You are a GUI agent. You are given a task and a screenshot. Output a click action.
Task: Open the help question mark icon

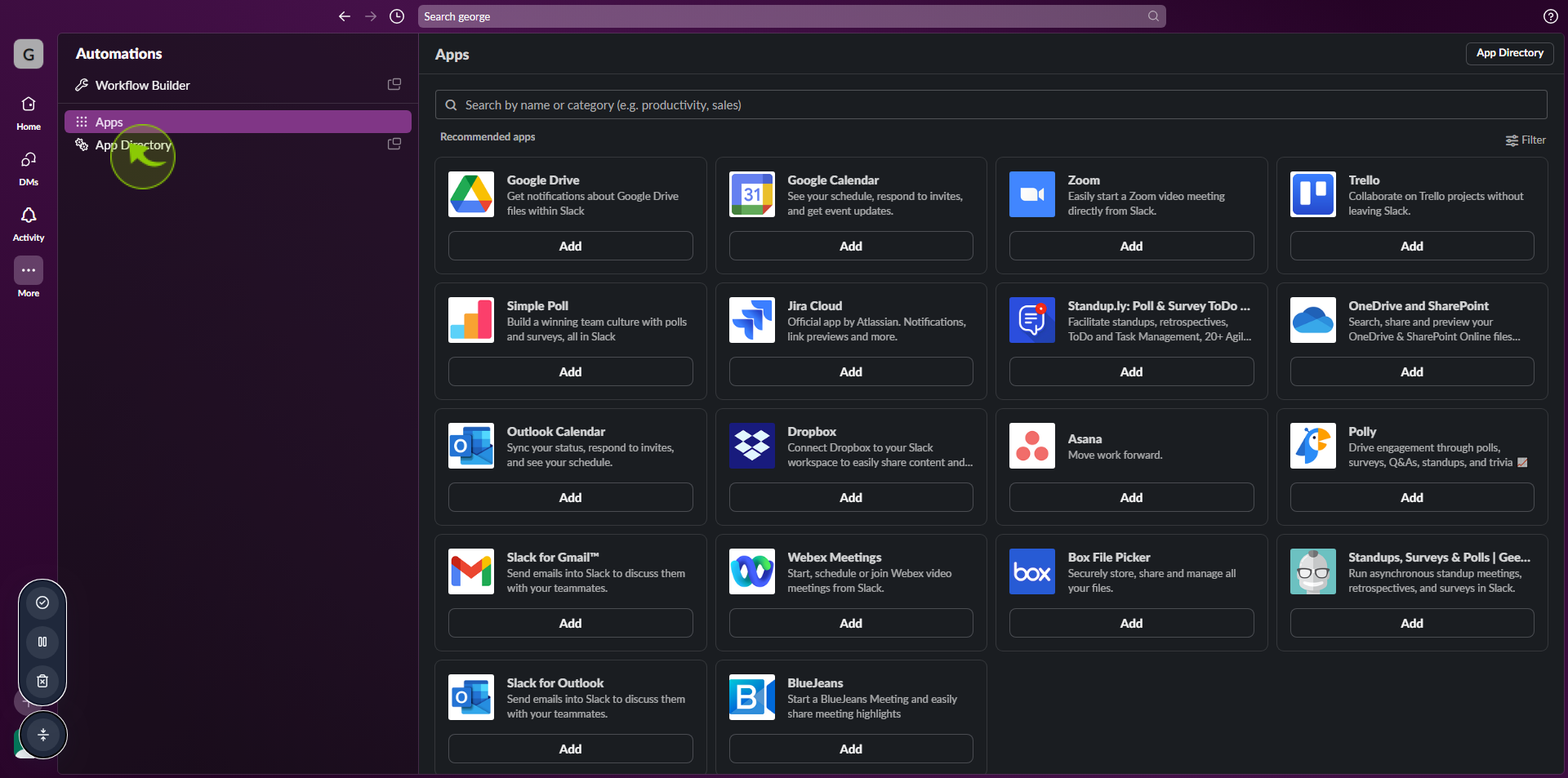(1550, 16)
